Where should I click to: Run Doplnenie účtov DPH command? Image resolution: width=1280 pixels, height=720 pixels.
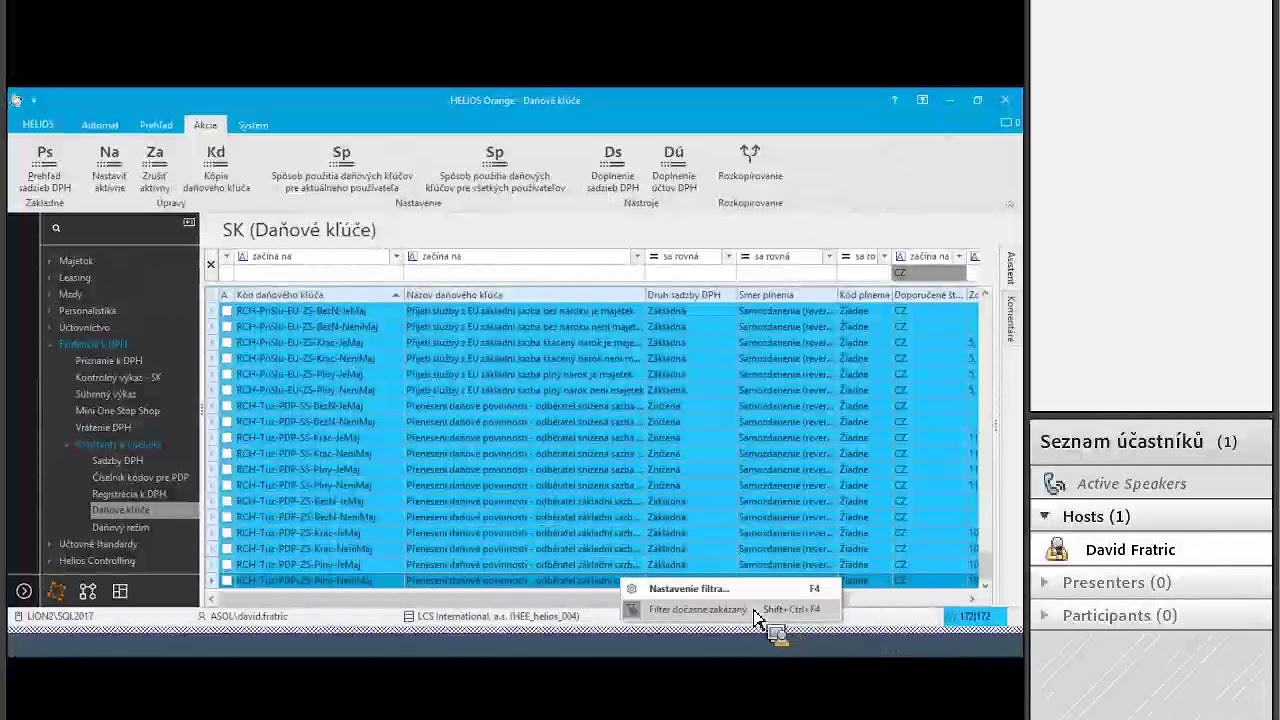click(674, 168)
